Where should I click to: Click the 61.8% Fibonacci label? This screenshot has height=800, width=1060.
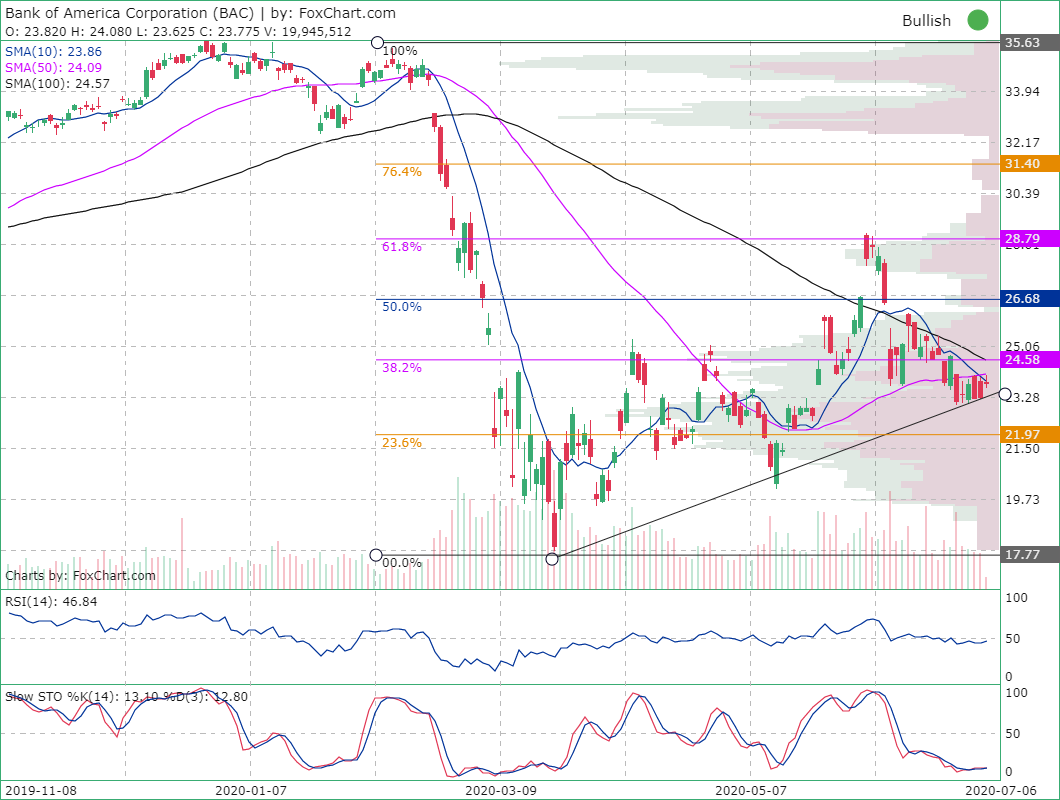point(402,247)
